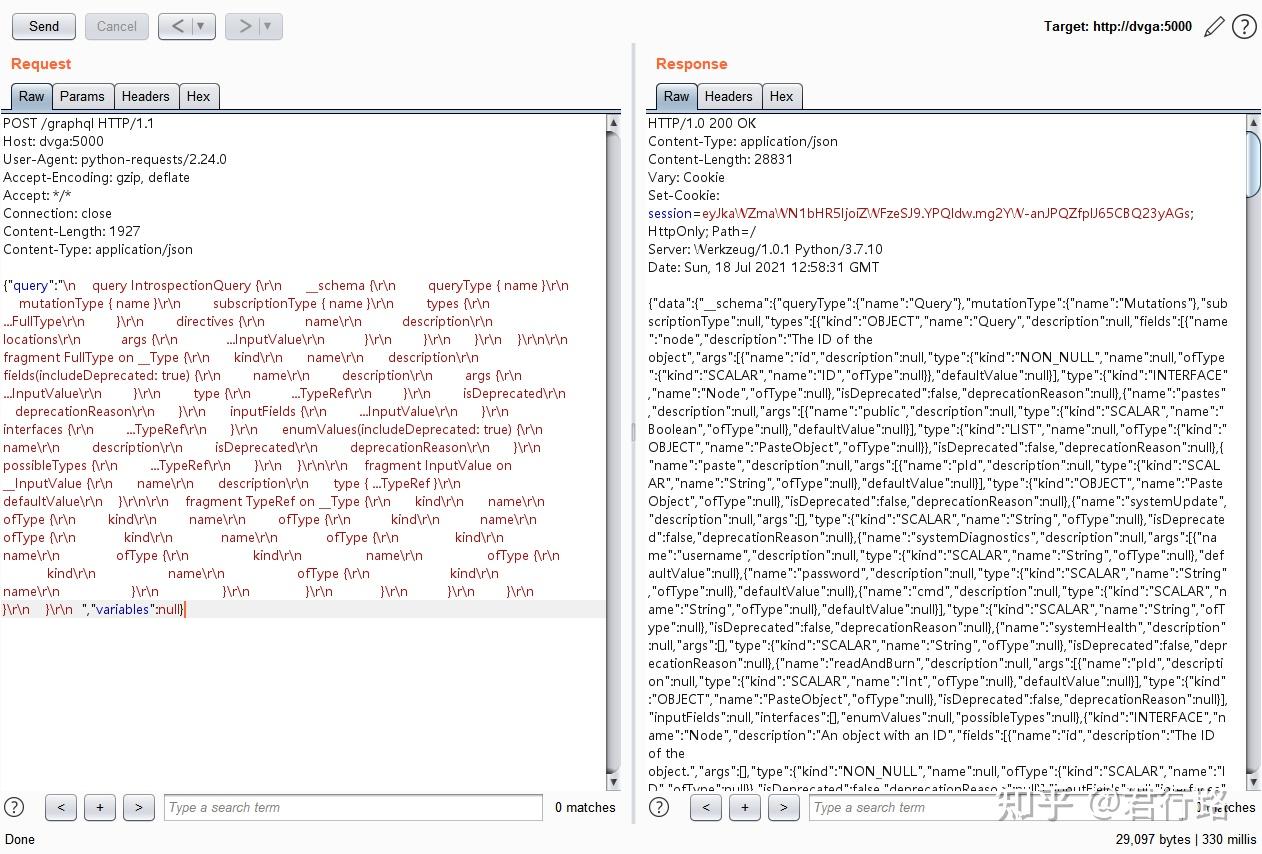
Task: Click the plus button beside Request search
Action: (100, 807)
